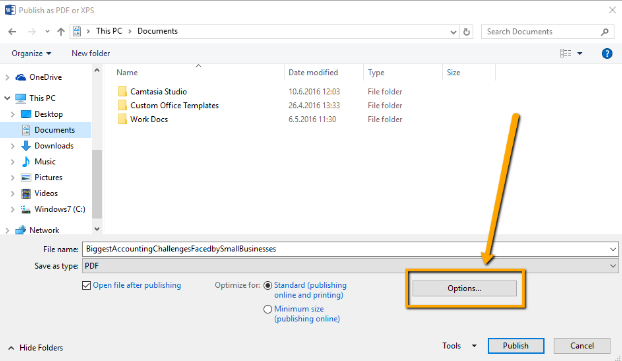Click the Downloads arrow icon
This screenshot has width=622, height=361.
click(26, 146)
